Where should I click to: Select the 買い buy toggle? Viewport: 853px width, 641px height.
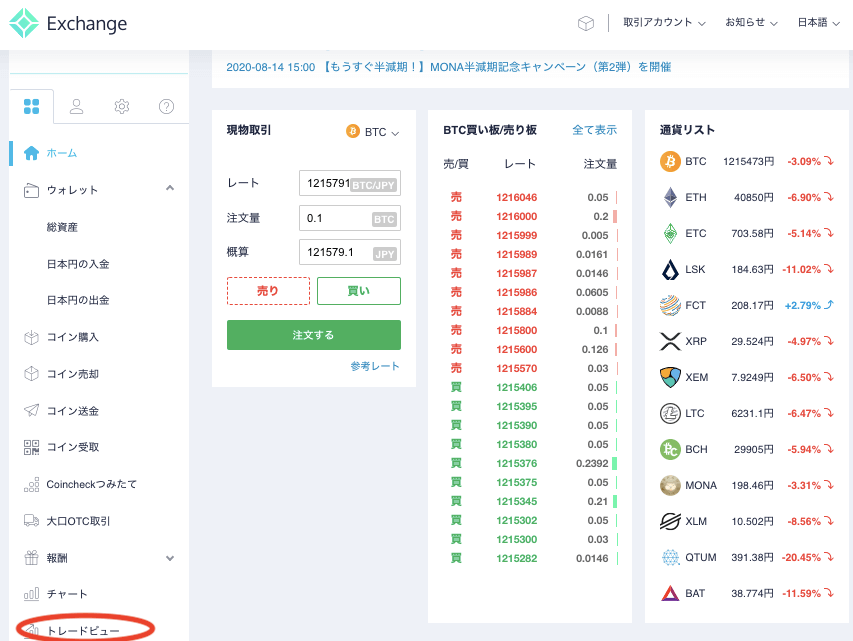pos(359,291)
